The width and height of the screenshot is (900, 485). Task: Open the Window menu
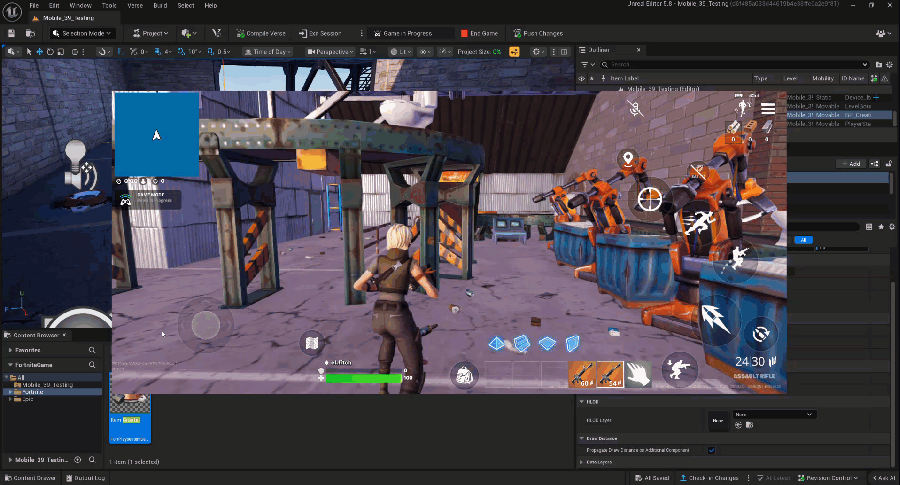click(x=80, y=5)
